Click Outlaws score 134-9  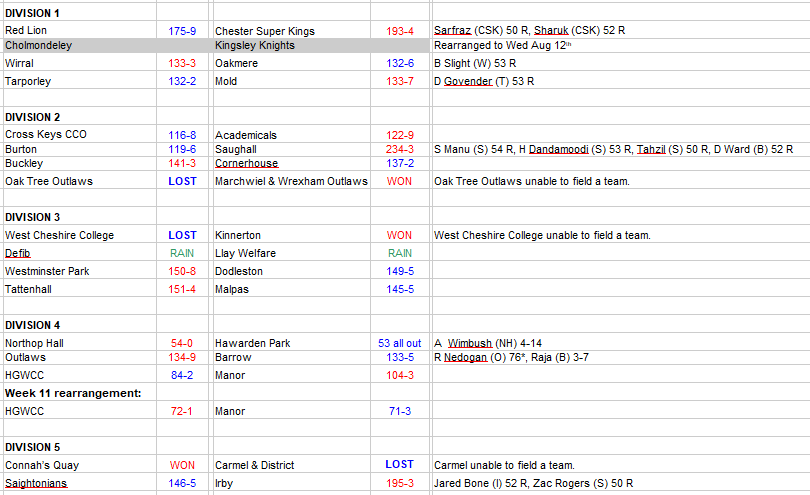(182, 358)
